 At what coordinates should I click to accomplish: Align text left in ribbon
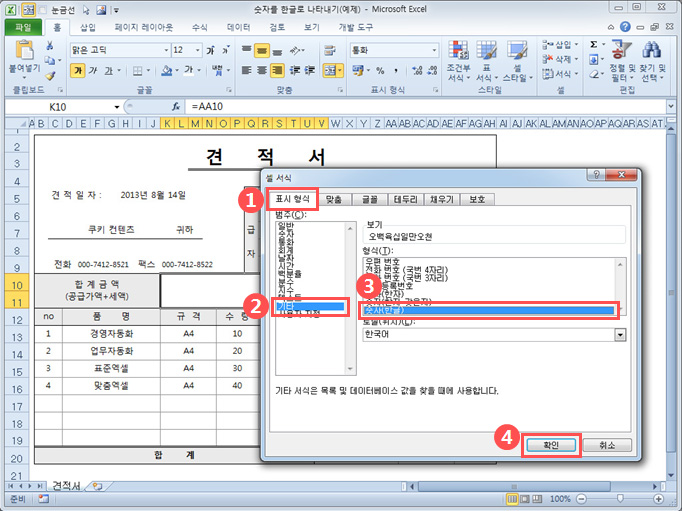coord(246,70)
